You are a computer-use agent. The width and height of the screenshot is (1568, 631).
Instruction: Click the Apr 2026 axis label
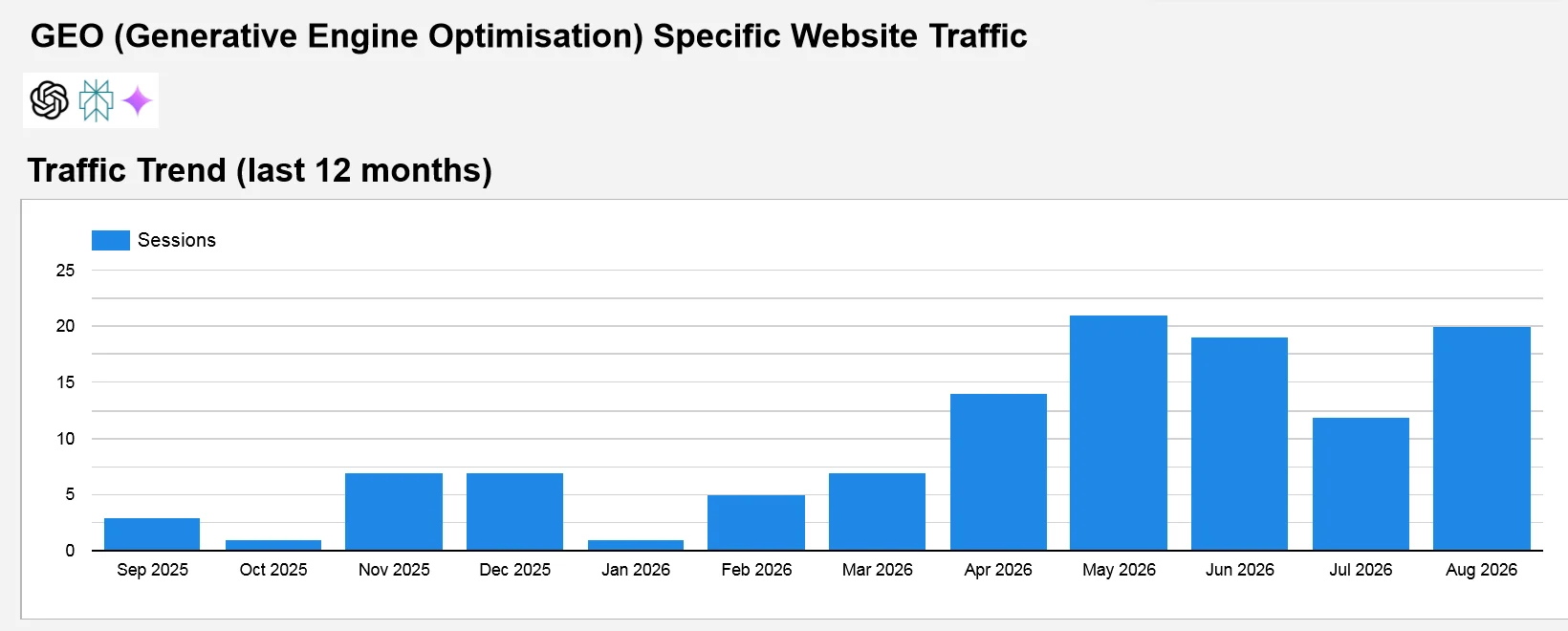pyautogui.click(x=998, y=570)
